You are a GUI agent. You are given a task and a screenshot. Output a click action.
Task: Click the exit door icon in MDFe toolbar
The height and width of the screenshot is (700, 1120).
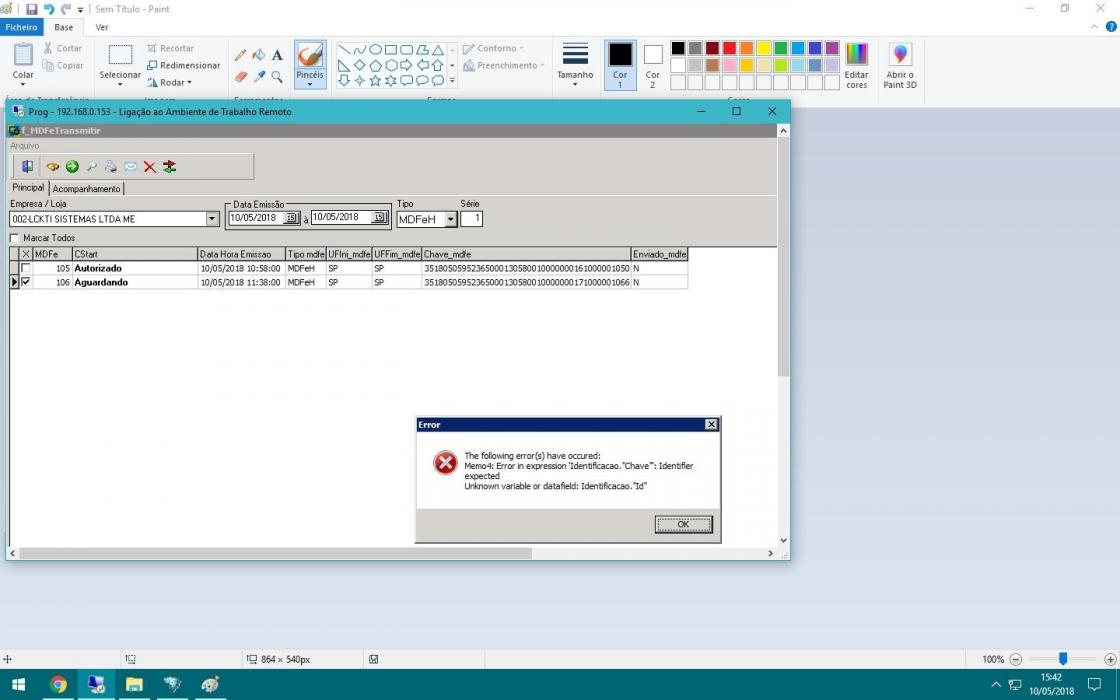27,166
